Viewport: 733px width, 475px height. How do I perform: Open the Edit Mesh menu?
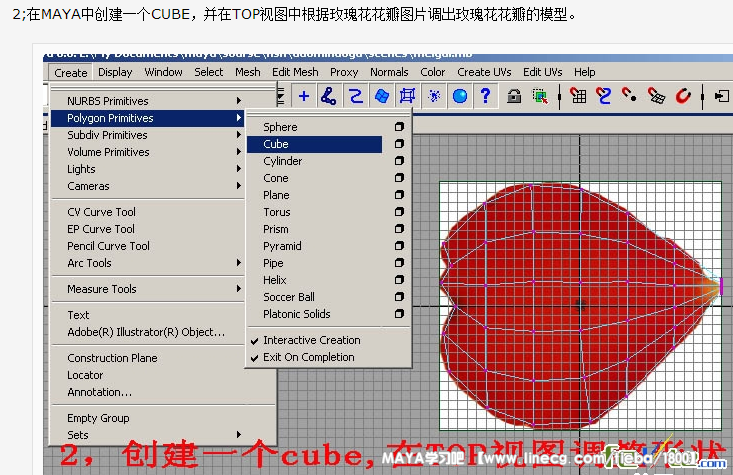coord(295,72)
